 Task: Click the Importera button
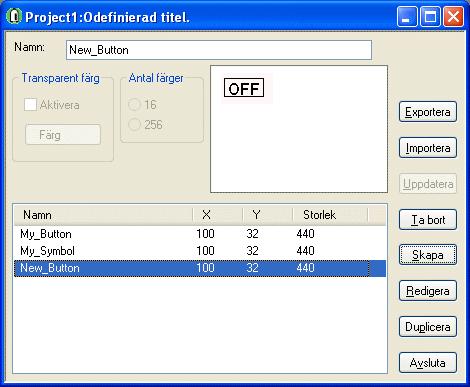428,148
